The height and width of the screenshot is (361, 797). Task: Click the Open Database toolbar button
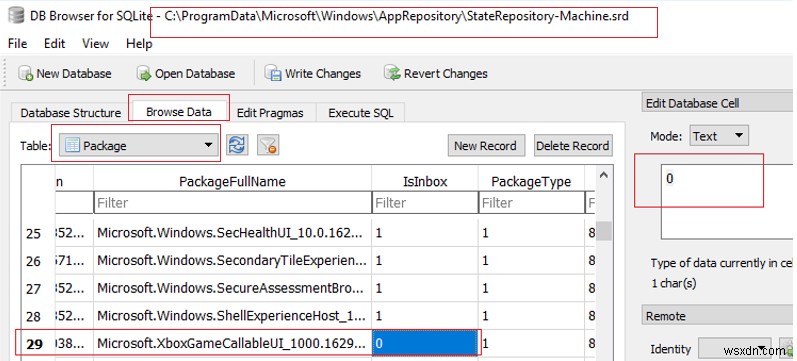[187, 74]
